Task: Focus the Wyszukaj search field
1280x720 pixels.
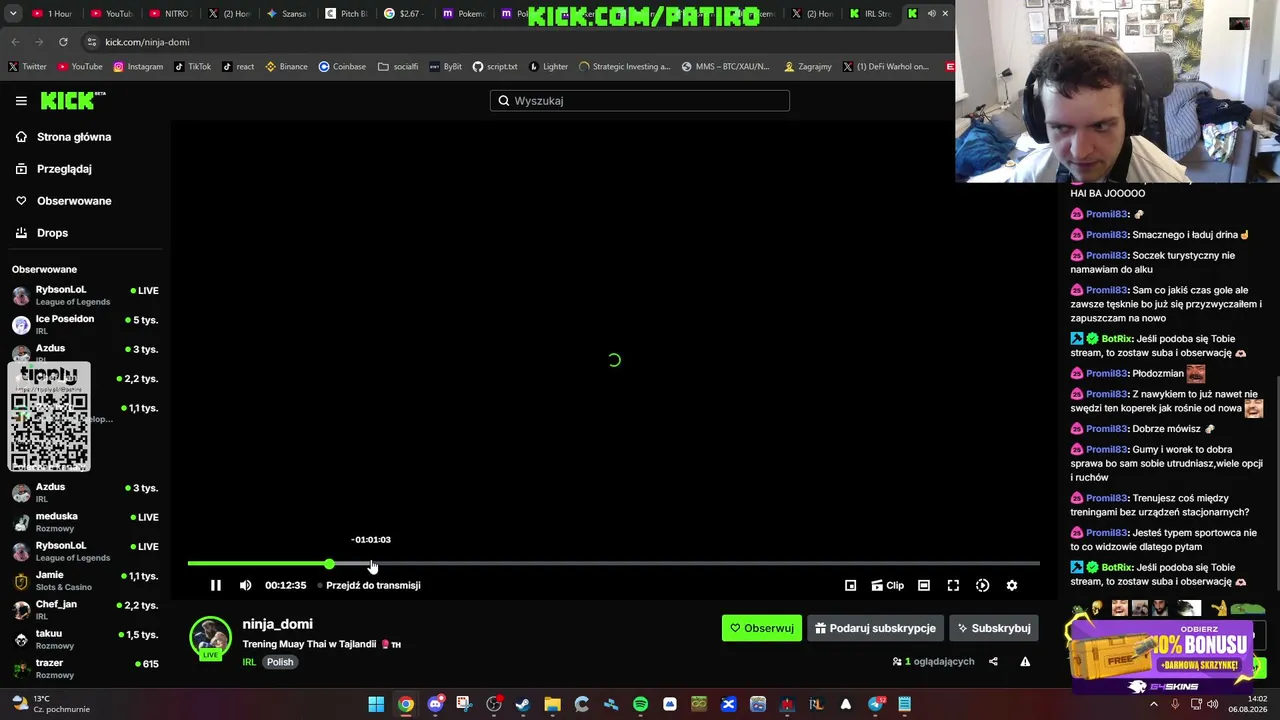Action: [x=640, y=101]
